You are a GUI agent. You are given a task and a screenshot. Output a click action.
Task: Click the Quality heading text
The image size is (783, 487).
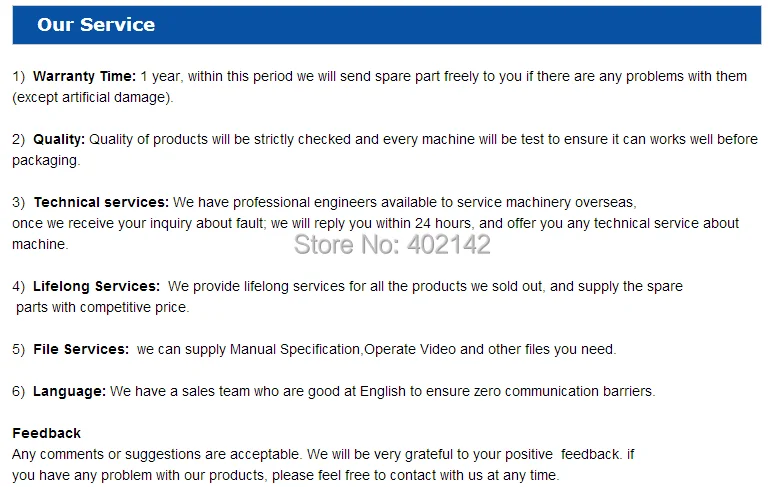click(58, 139)
